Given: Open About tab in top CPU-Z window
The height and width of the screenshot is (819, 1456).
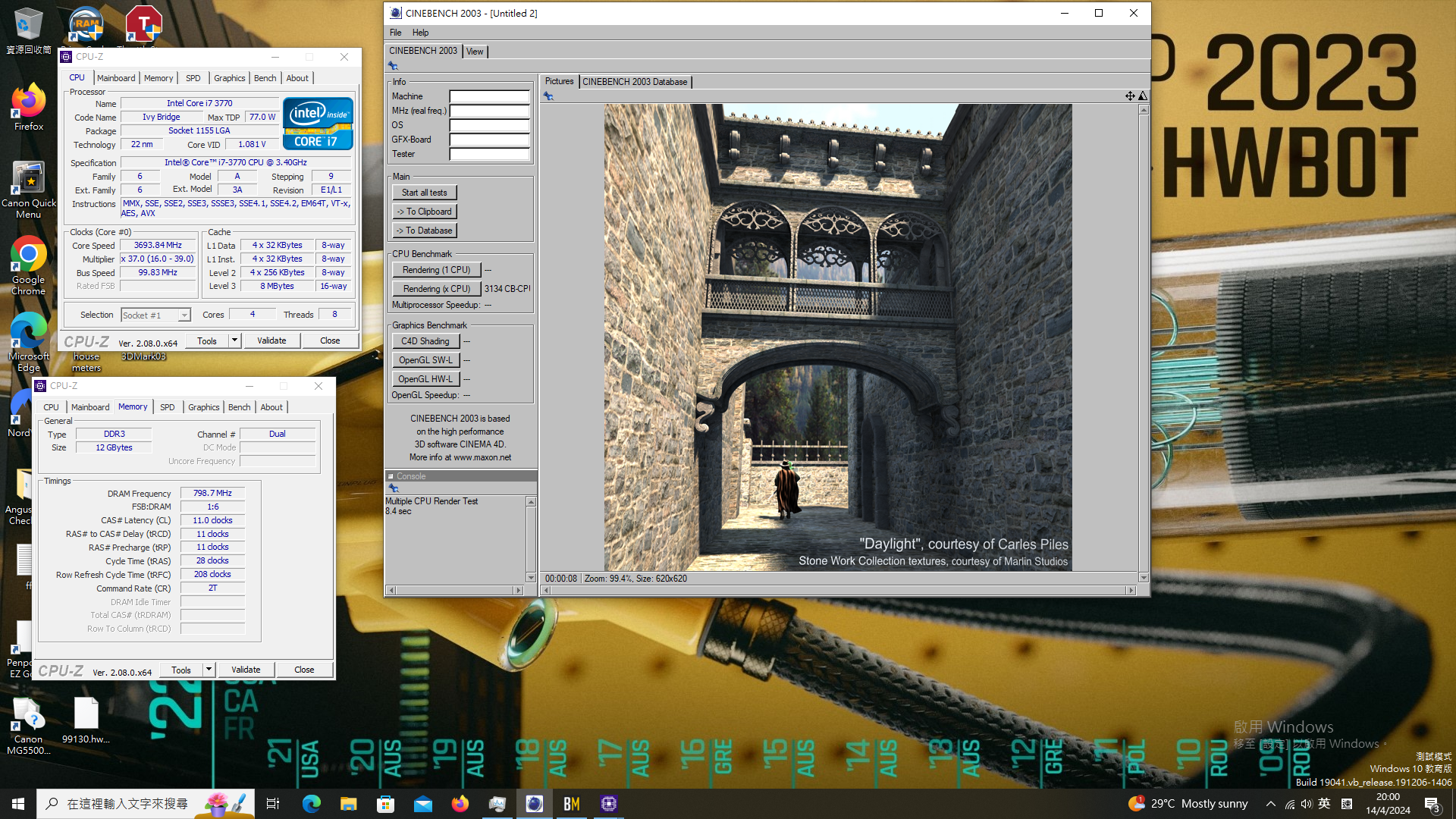Looking at the screenshot, I should coord(297,78).
